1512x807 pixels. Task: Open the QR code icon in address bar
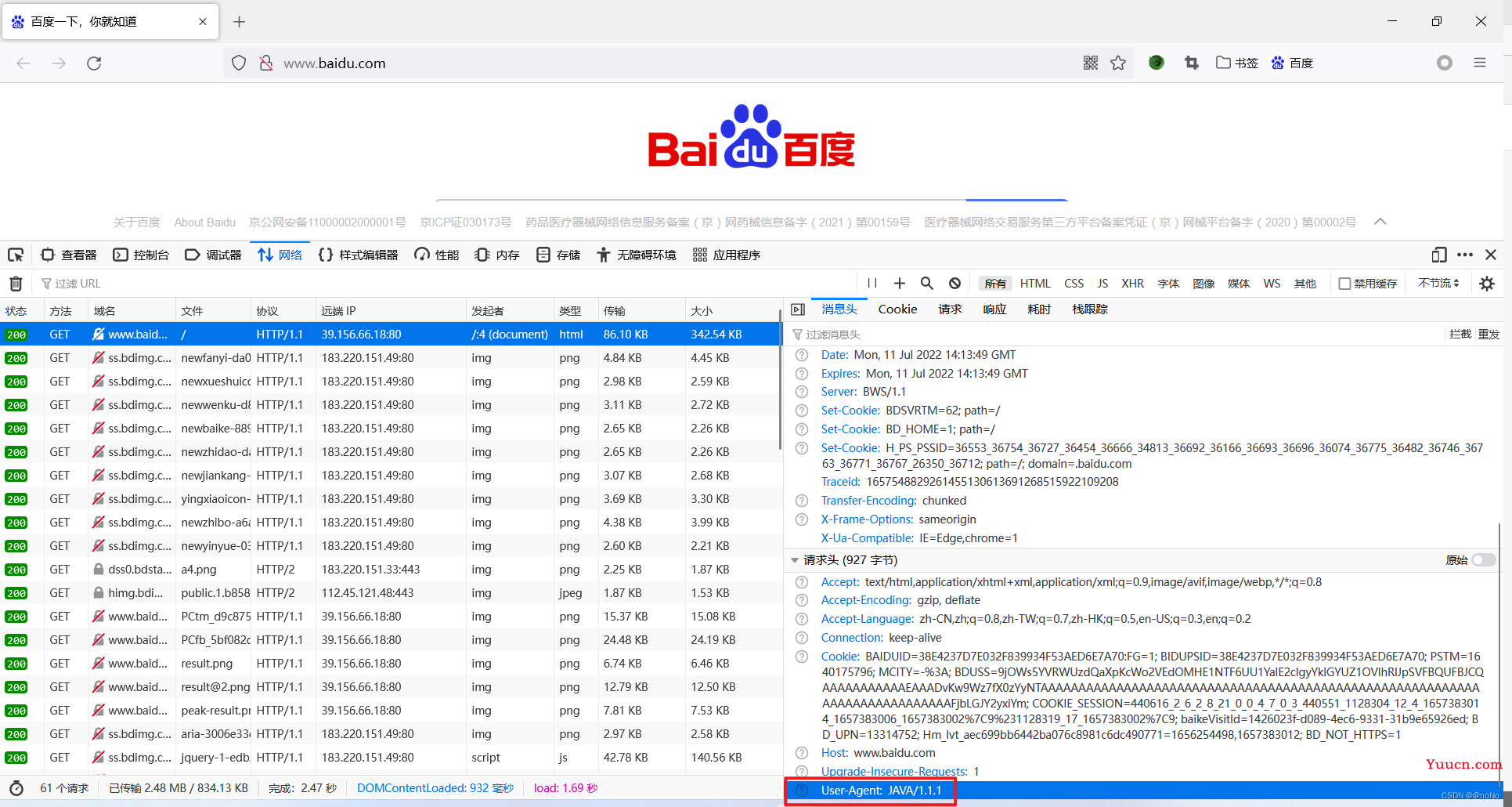point(1091,63)
